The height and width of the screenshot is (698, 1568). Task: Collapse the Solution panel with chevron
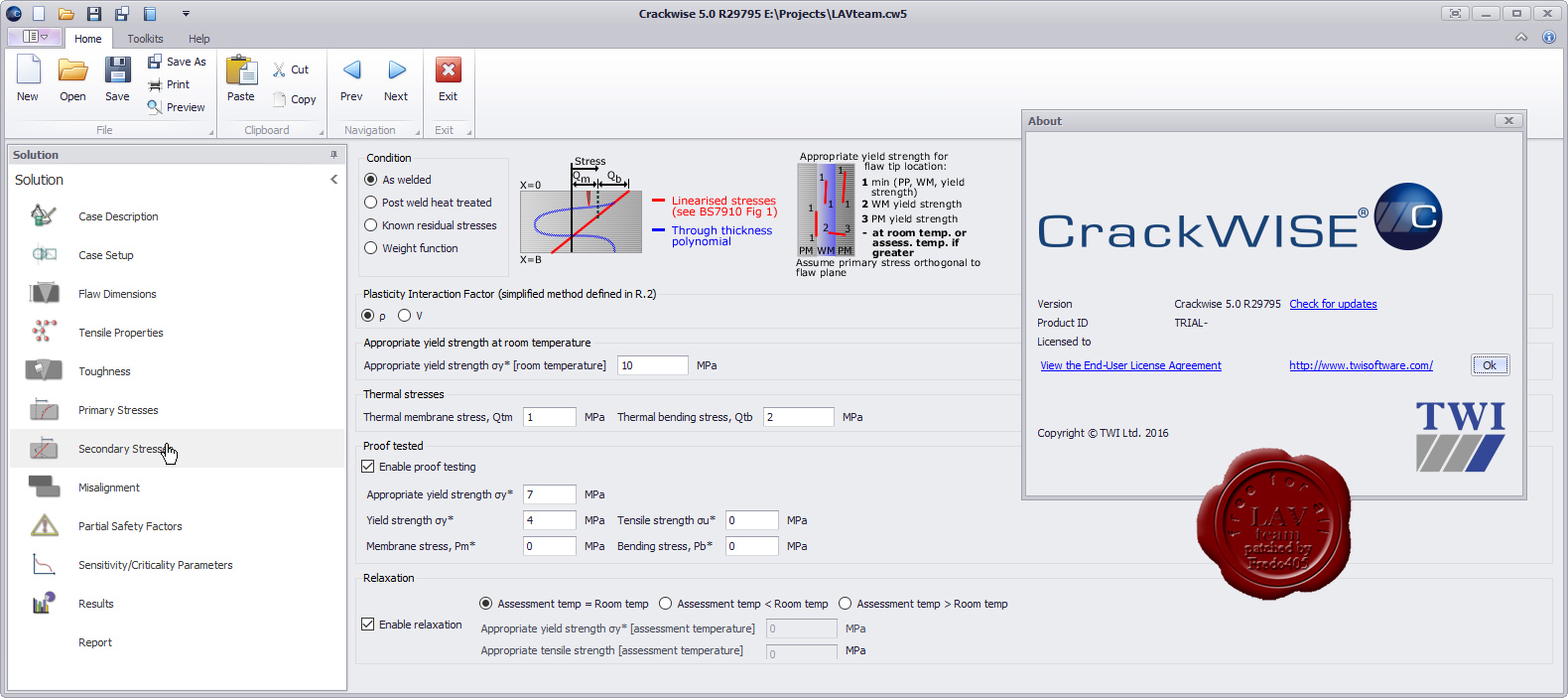coord(333,180)
